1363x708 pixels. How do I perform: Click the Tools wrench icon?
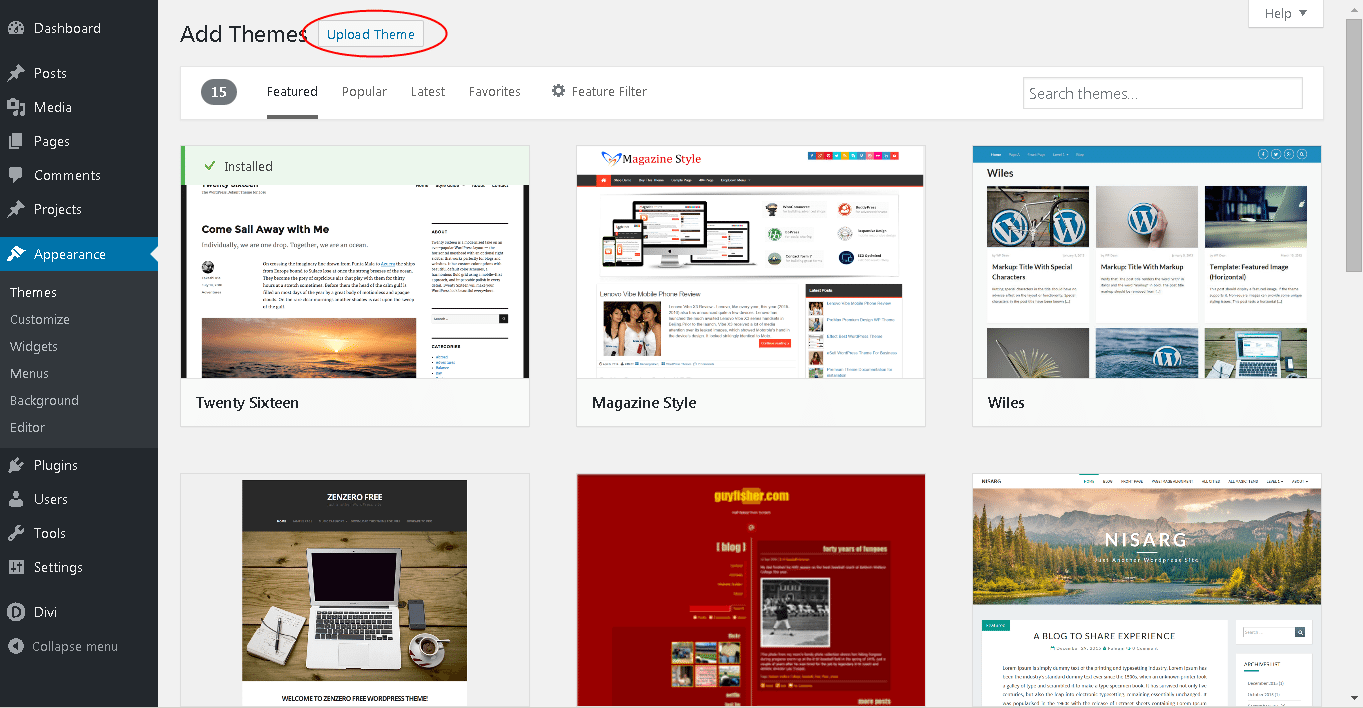pyautogui.click(x=16, y=533)
